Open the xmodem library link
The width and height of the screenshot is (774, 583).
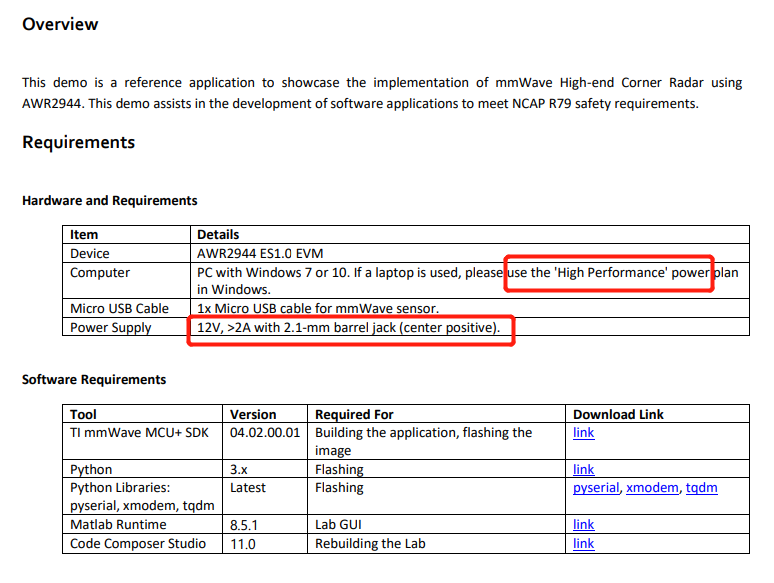coord(652,488)
